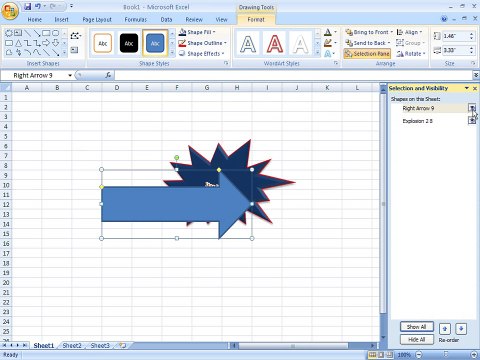Click the Re-order up arrow button
This screenshot has height=360, width=480.
click(x=445, y=329)
